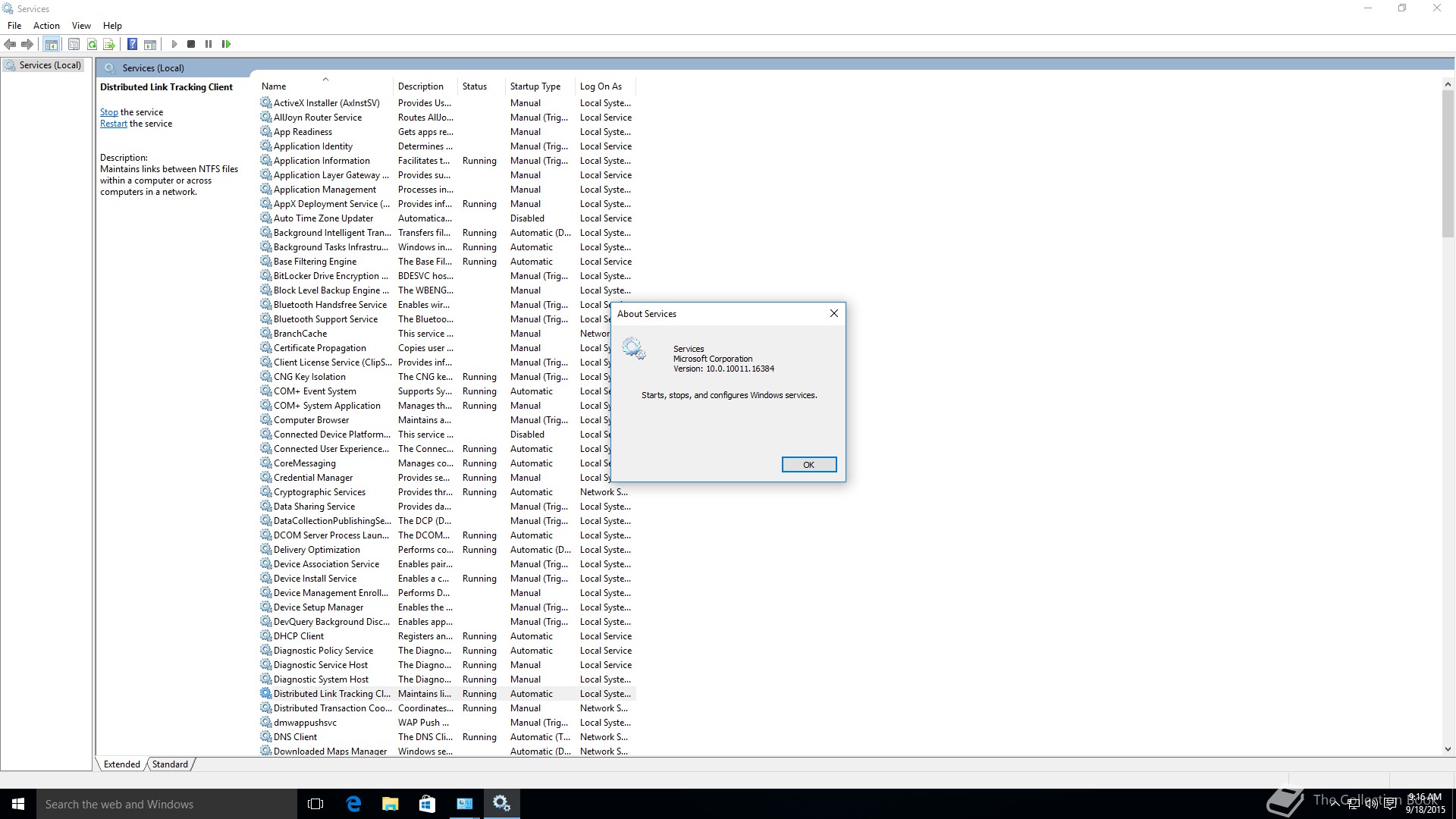Click the blue Help toolbar icon
Viewport: 1456px width, 819px height.
(132, 44)
